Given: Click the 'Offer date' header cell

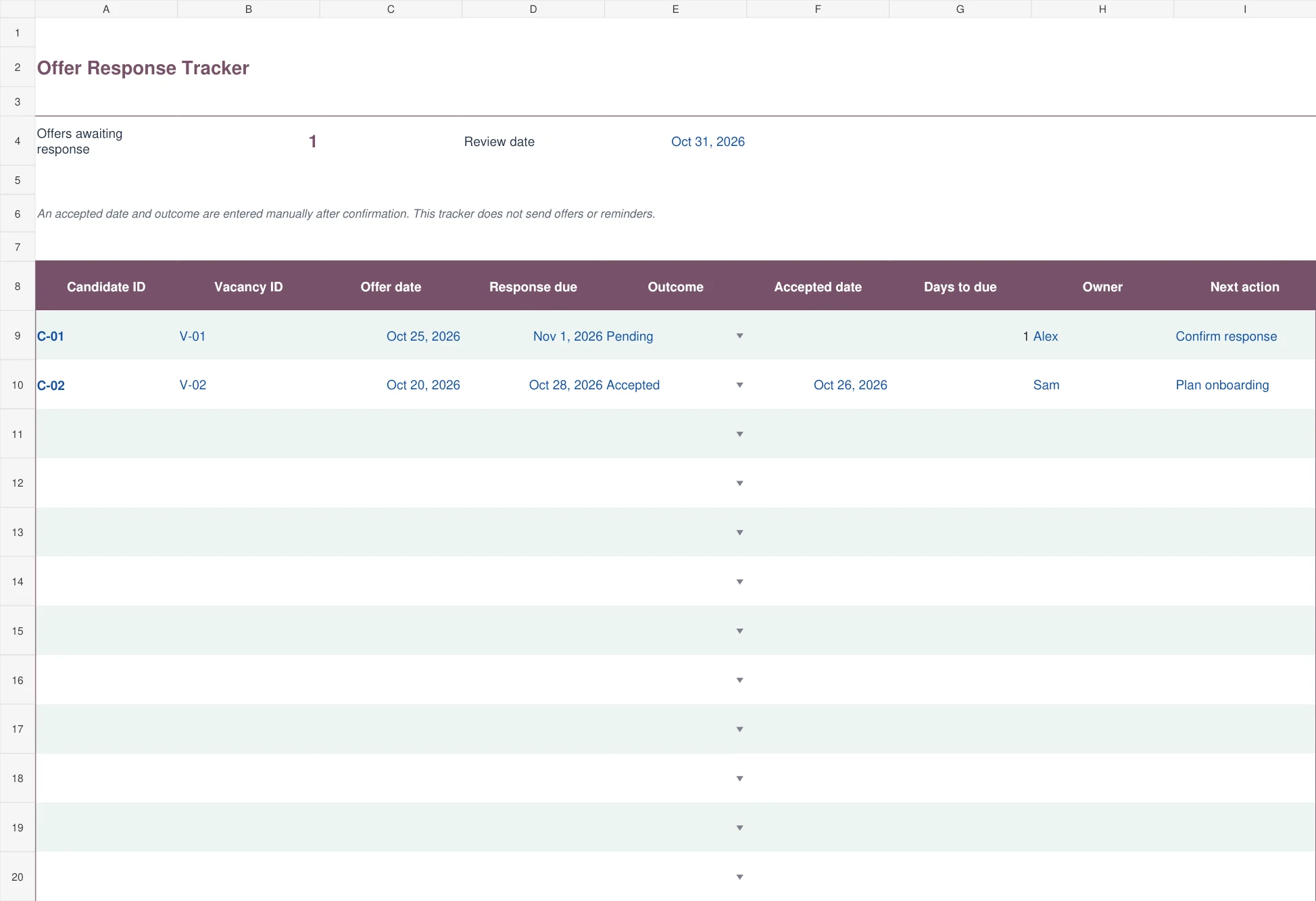Looking at the screenshot, I should 391,287.
